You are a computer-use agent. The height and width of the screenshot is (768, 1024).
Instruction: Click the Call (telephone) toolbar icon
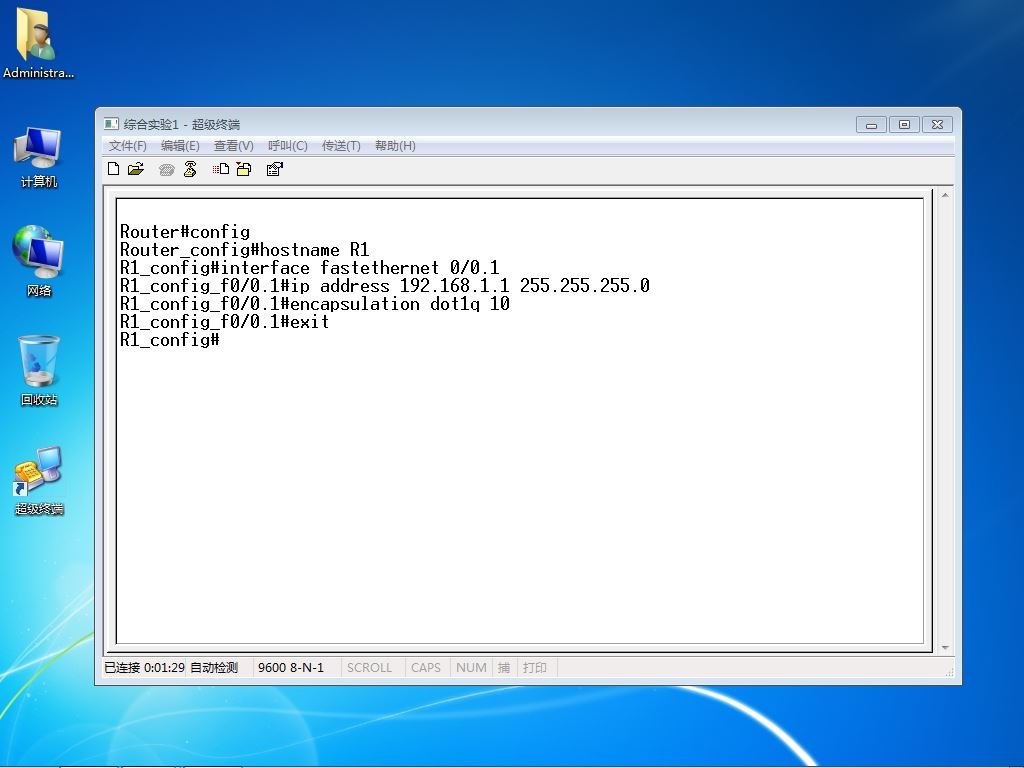pyautogui.click(x=167, y=170)
